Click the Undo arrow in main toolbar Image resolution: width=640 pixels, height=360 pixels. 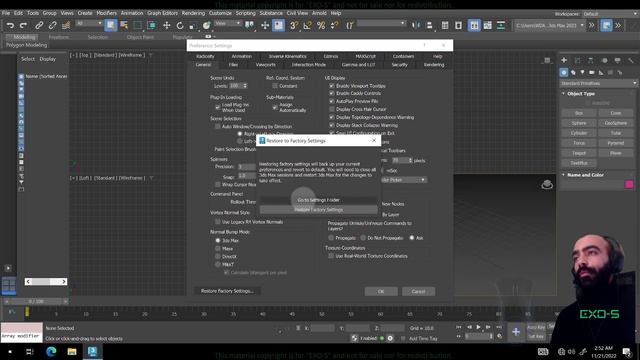(x=10, y=25)
